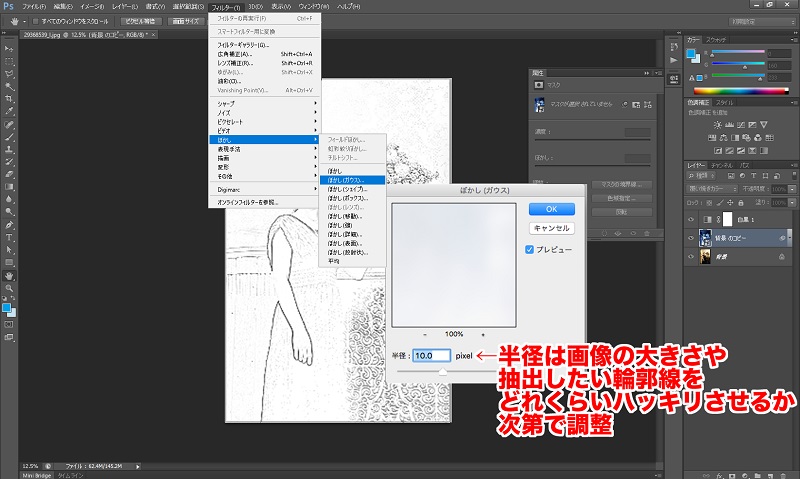Select the Horizontal Type tool

pos(9,237)
